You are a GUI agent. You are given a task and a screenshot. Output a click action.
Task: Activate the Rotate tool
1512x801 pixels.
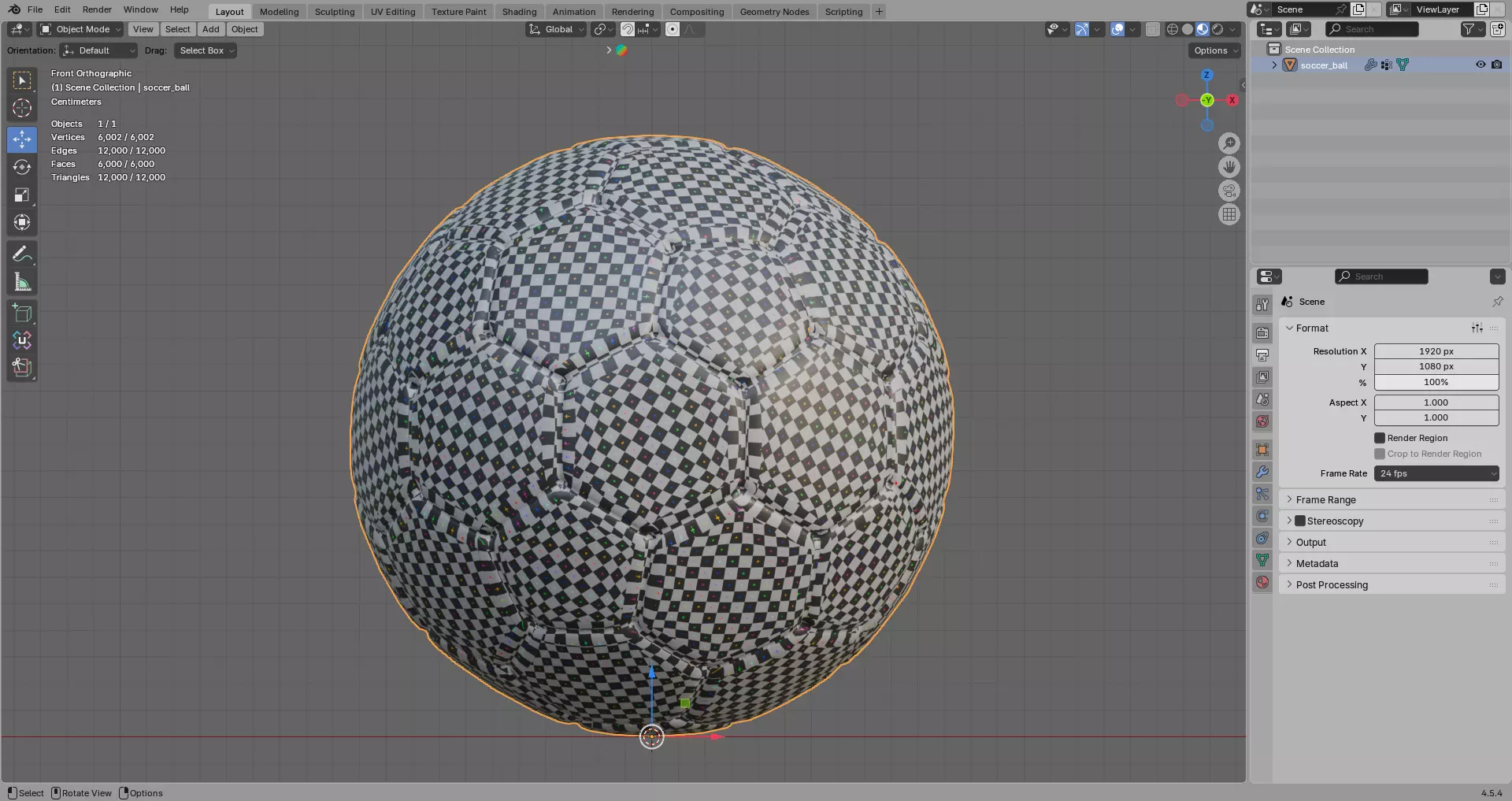pos(22,167)
